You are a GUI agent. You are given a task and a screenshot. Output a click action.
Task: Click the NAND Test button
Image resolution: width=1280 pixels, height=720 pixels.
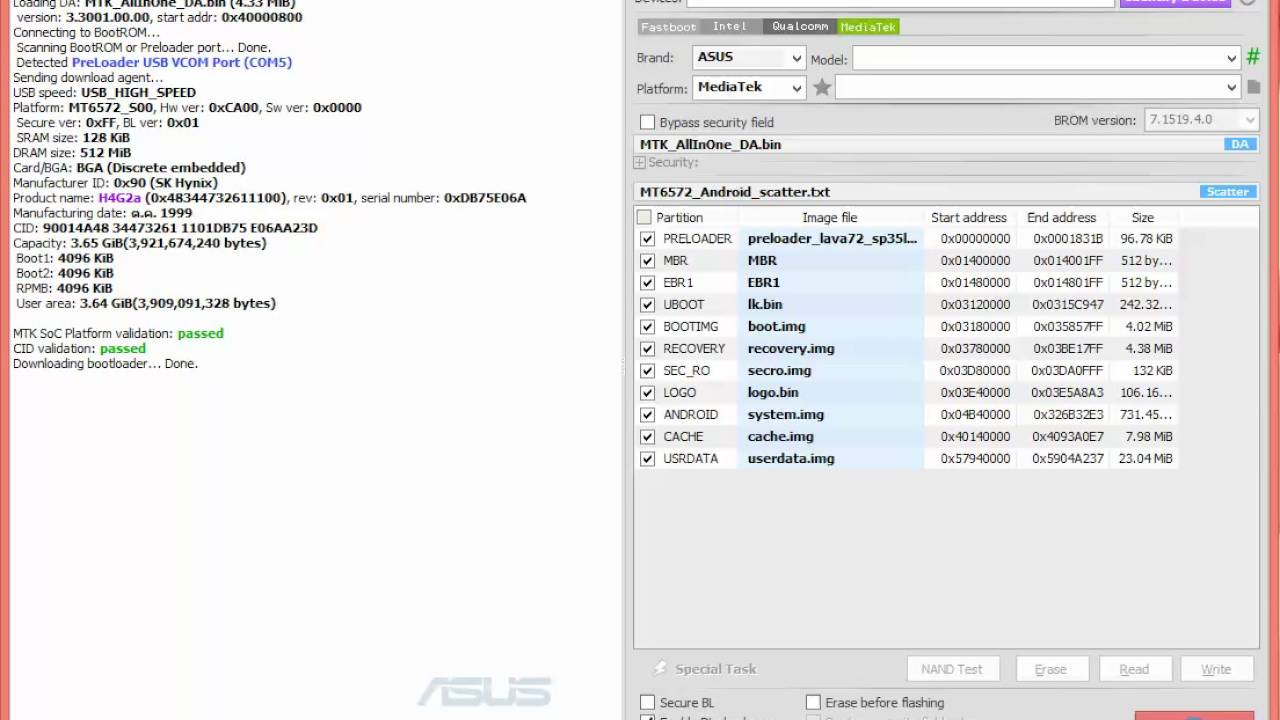(x=951, y=669)
